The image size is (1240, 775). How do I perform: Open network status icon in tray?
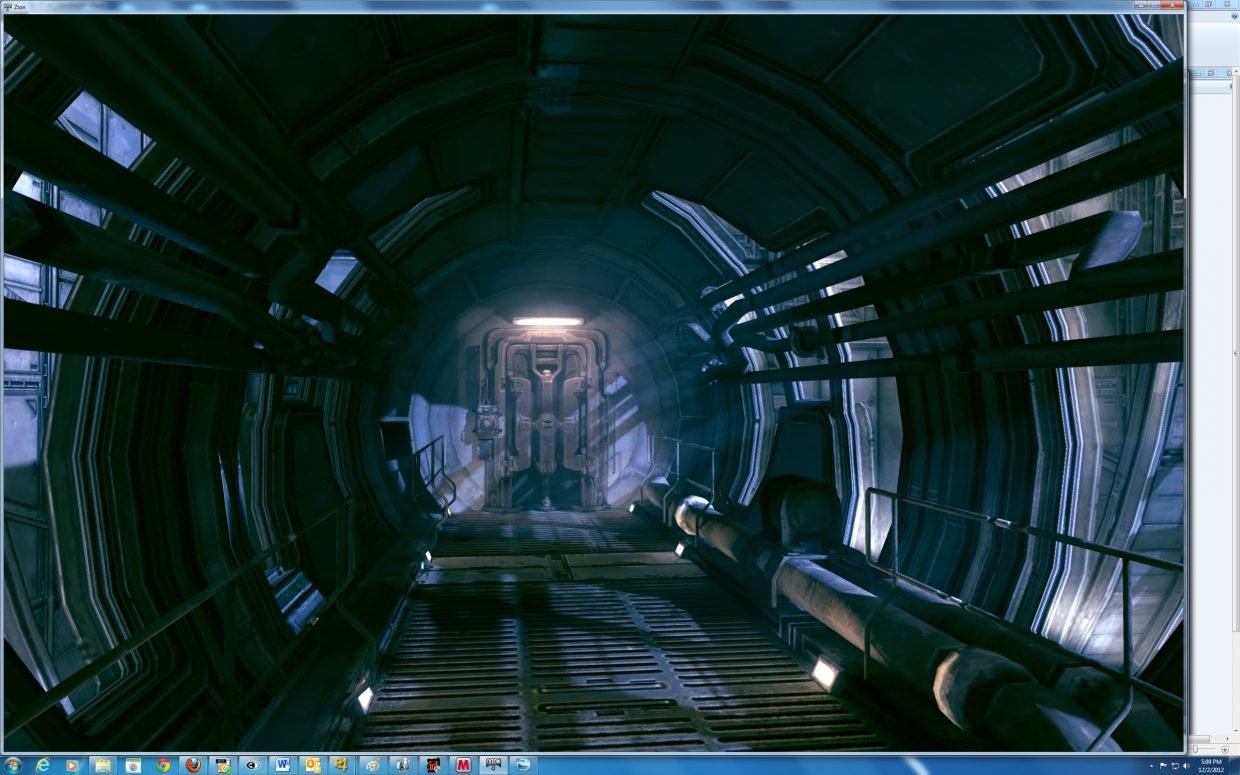coord(1175,766)
